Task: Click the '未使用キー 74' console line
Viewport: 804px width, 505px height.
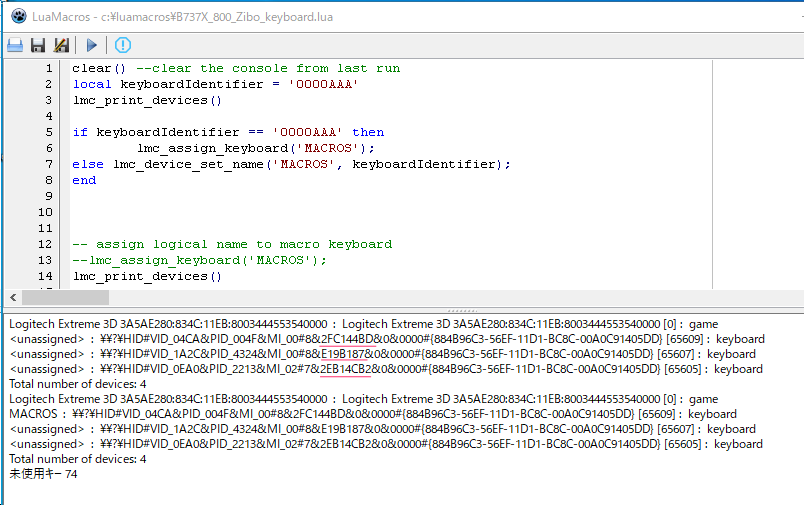Action: (x=43, y=474)
